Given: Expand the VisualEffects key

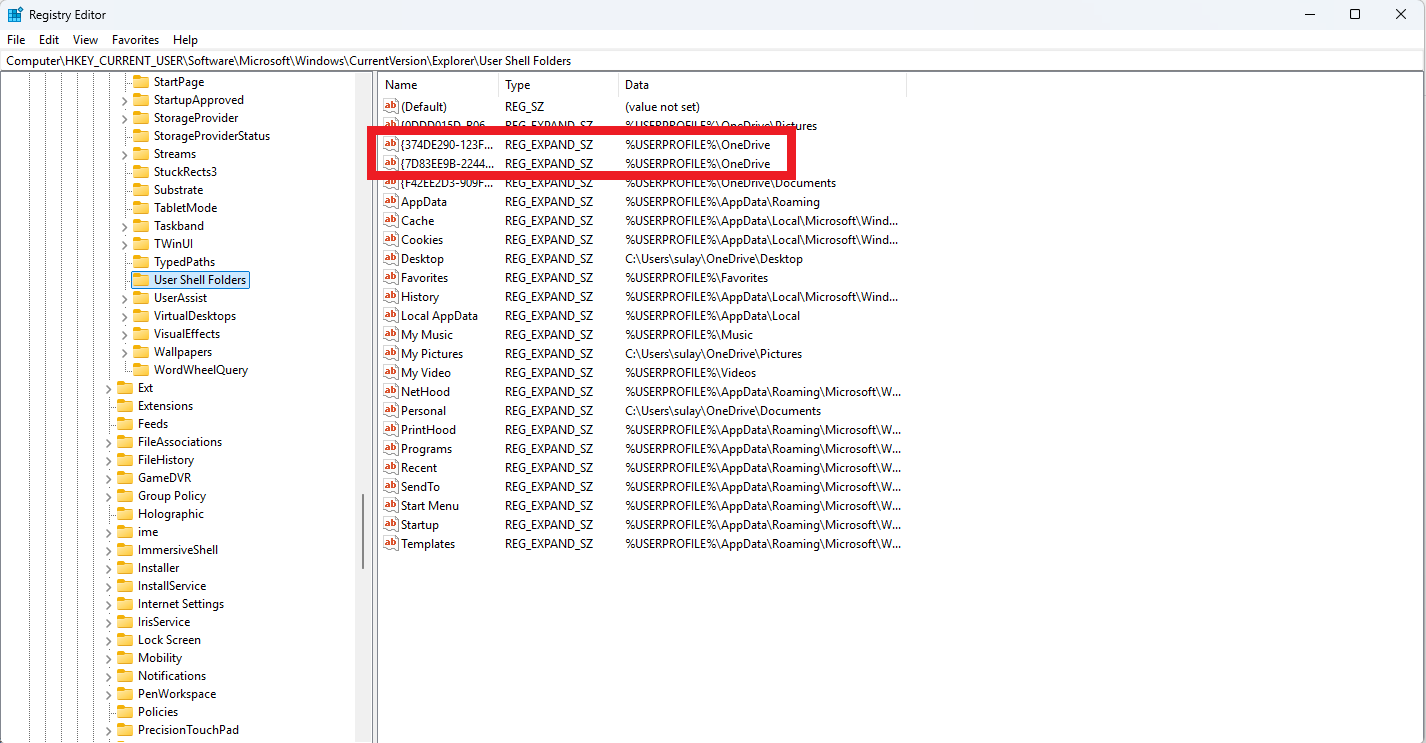Looking at the screenshot, I should point(125,334).
